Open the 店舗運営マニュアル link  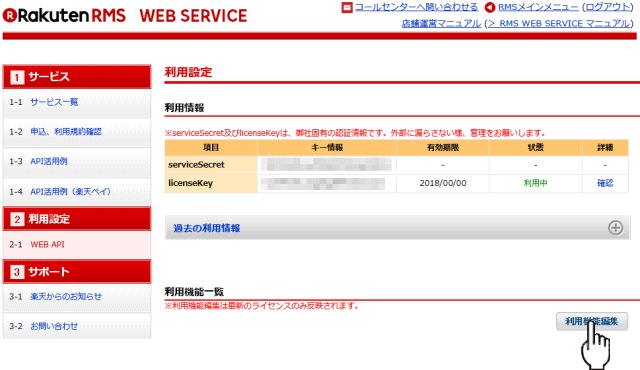click(441, 24)
